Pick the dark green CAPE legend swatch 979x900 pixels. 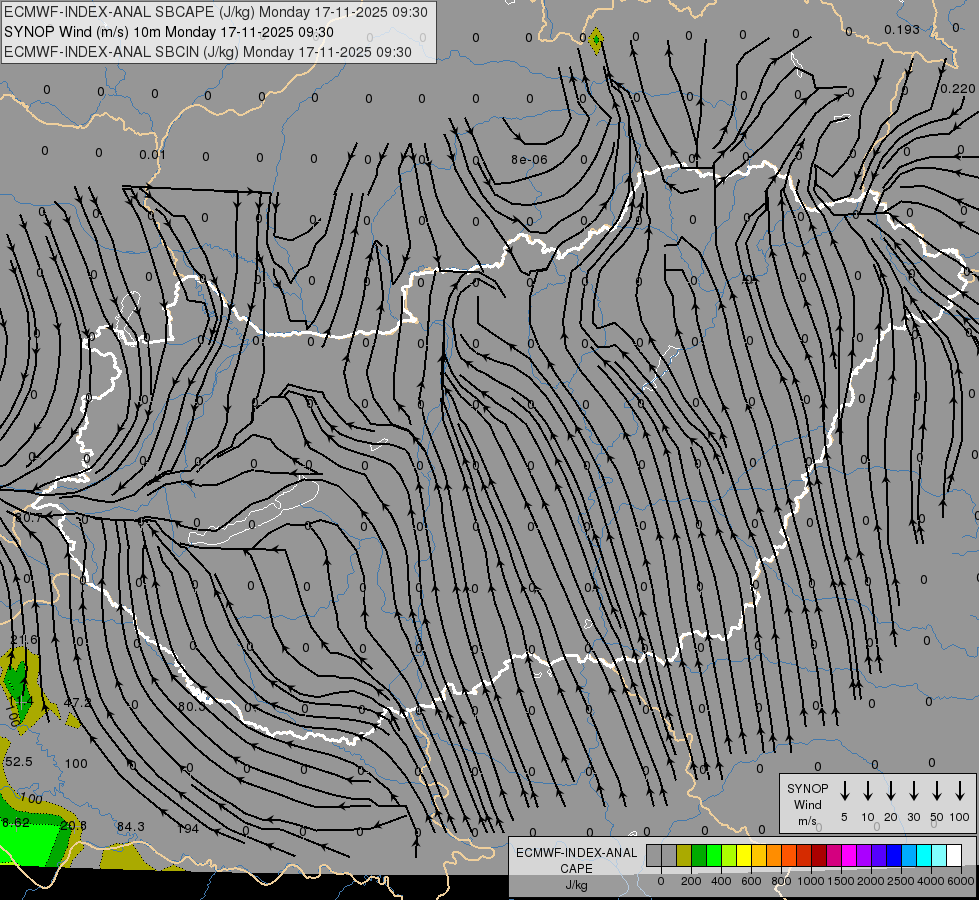[699, 855]
